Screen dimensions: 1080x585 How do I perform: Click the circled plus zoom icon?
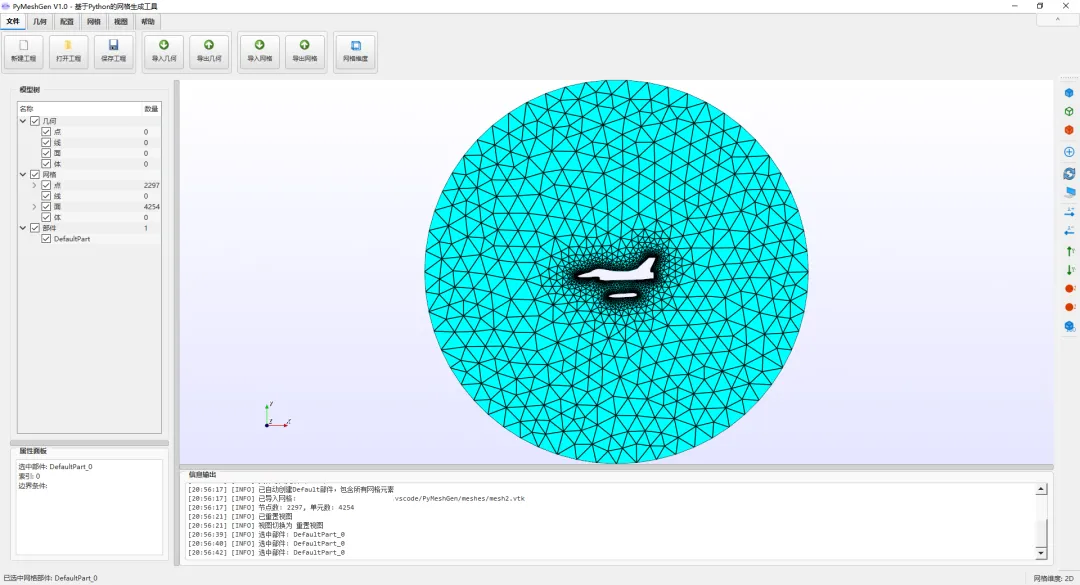coord(1069,152)
